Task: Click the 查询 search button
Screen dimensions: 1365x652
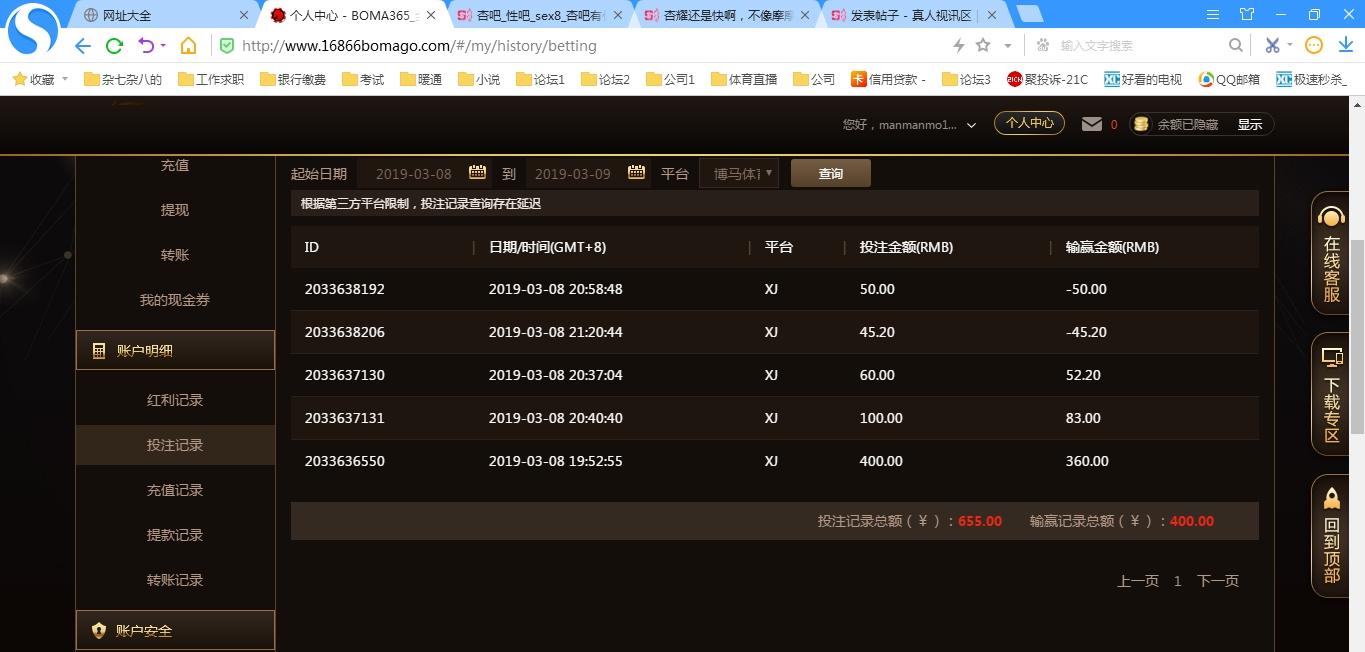Action: [x=830, y=174]
